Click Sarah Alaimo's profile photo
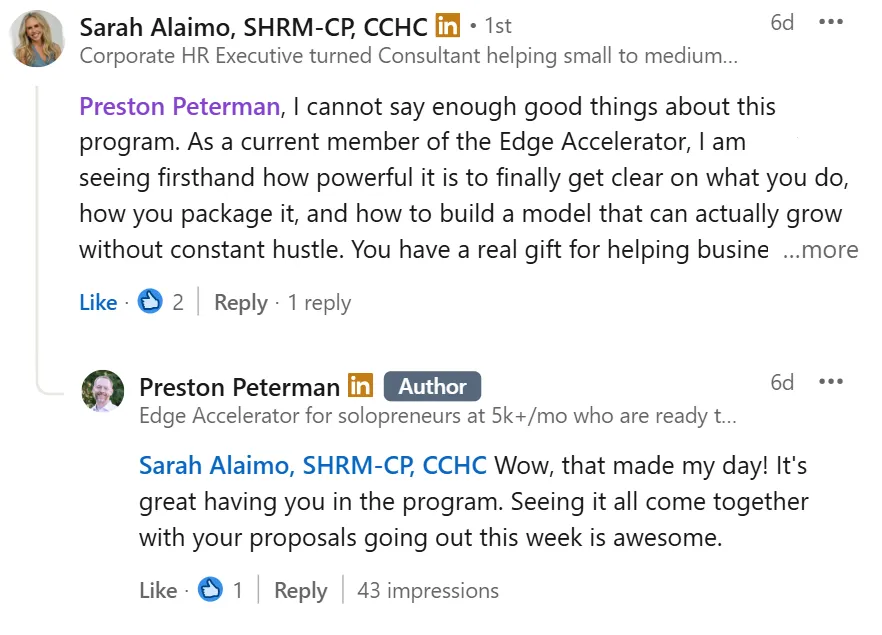Image resolution: width=882 pixels, height=635 pixels. [38, 39]
